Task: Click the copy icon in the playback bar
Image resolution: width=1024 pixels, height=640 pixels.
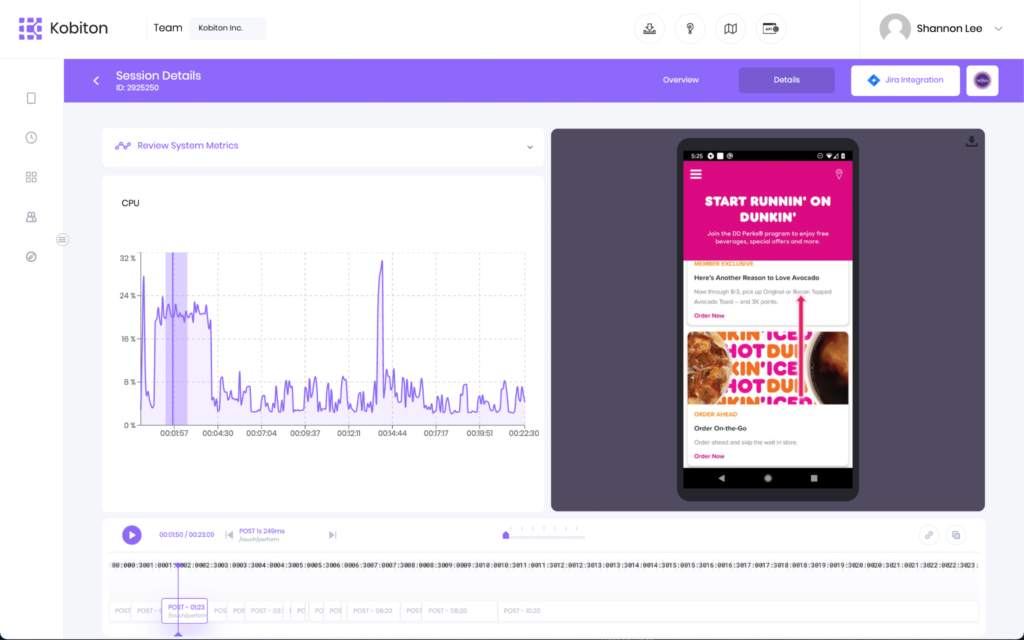Action: tap(956, 535)
